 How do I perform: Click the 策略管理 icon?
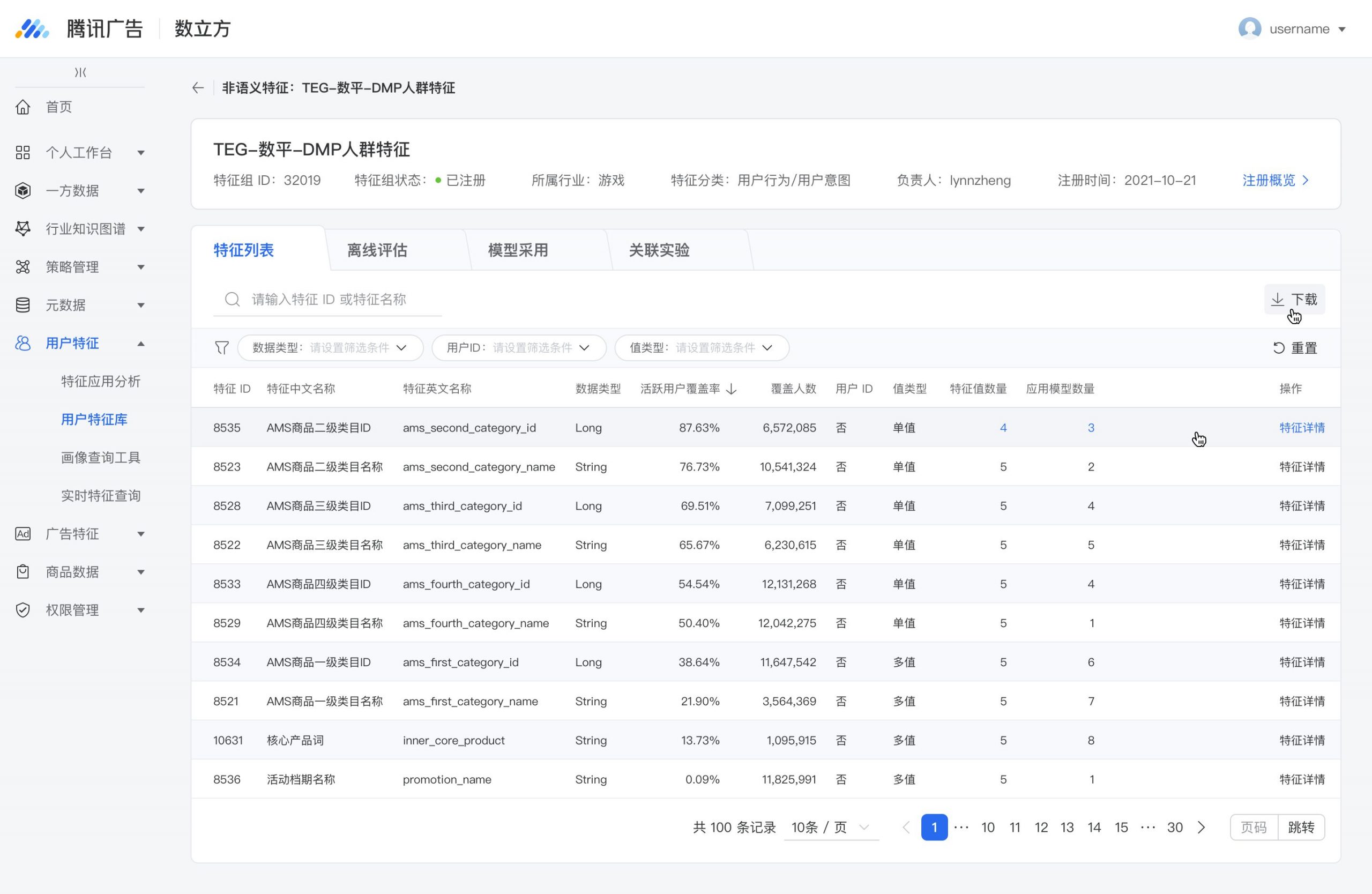click(x=23, y=267)
